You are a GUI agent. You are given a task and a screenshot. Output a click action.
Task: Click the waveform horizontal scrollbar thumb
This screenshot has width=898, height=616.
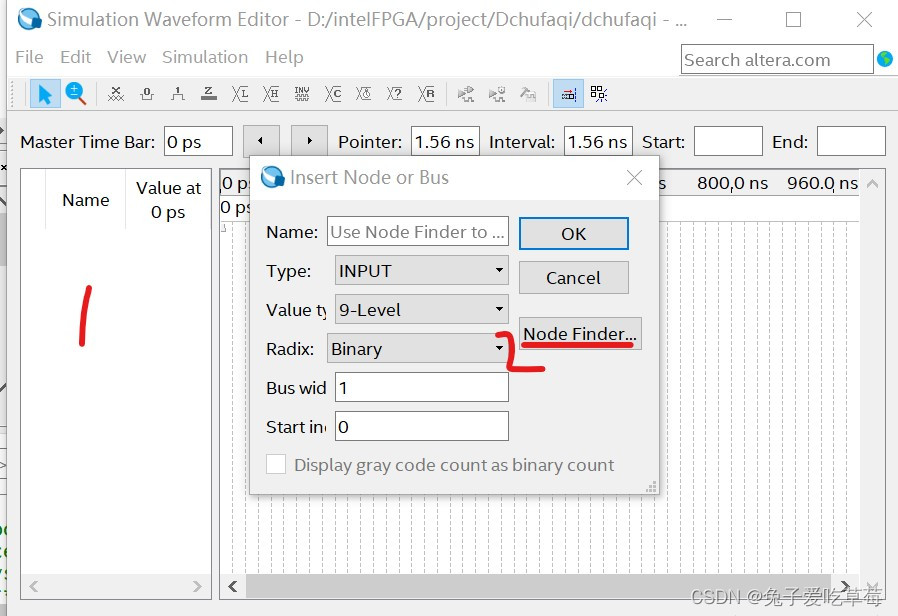[x=538, y=586]
